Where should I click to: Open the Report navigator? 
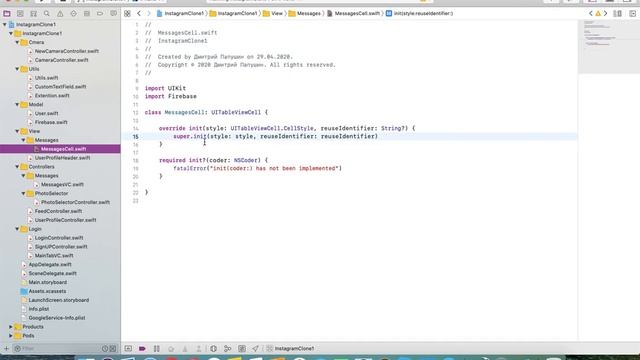point(113,13)
